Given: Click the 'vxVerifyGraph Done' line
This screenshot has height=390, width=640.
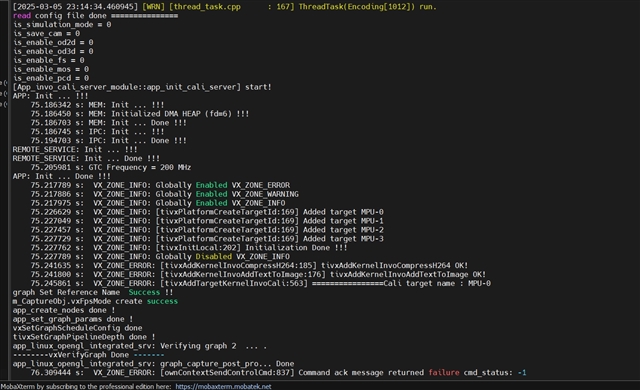Looking at the screenshot, I should 89,355.
